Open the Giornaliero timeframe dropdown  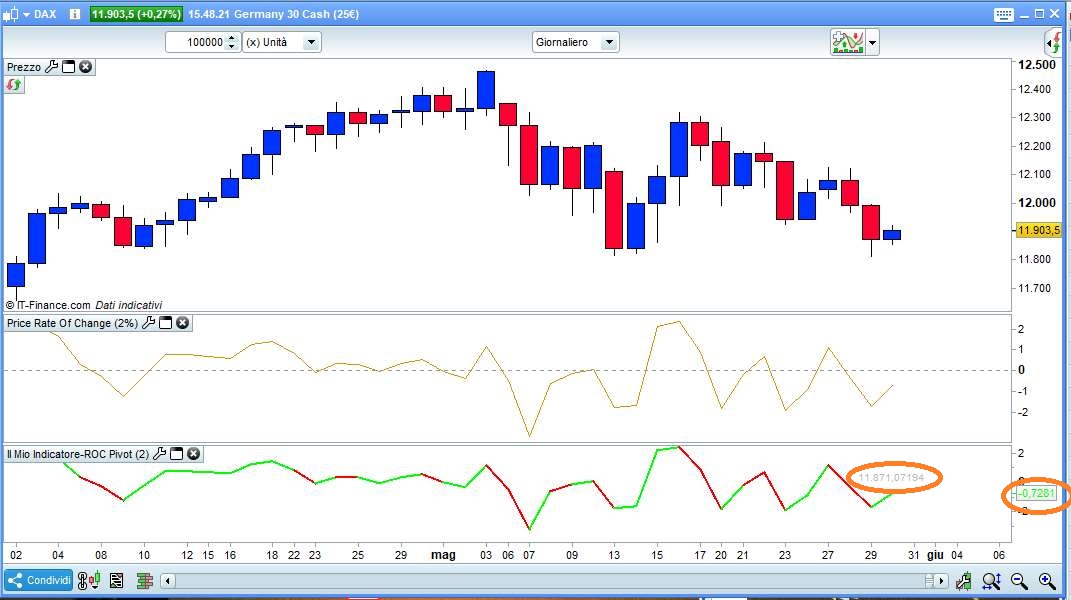pyautogui.click(x=575, y=42)
